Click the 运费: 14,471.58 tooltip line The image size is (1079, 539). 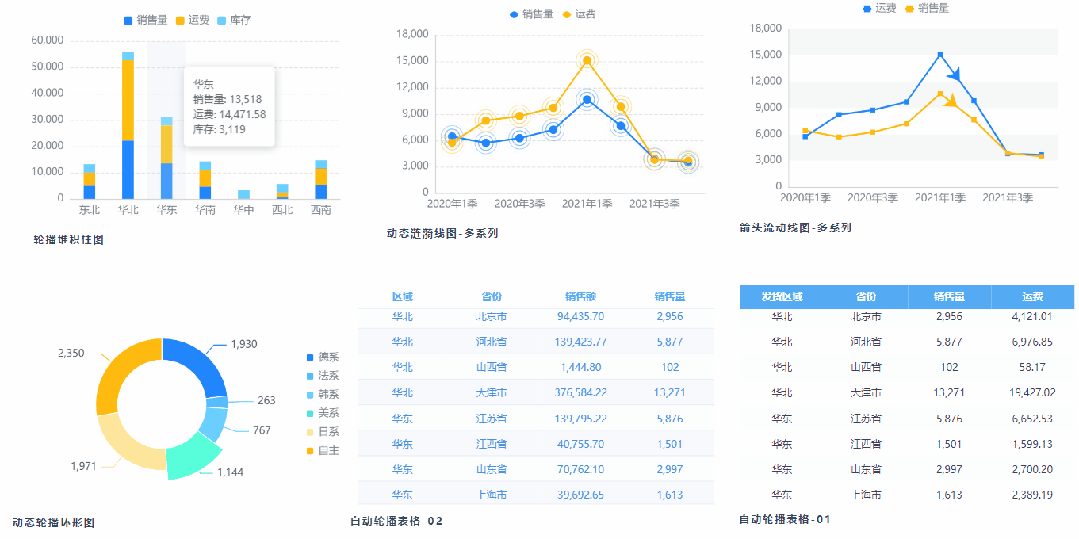coord(229,114)
